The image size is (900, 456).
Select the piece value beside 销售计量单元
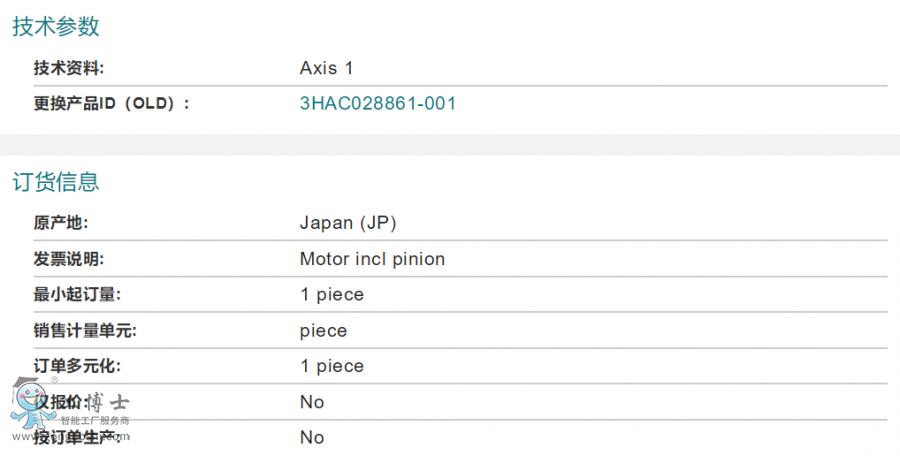pos(323,331)
